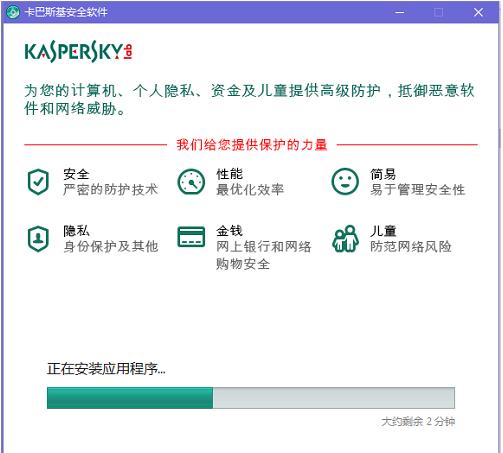Close the Kaspersky installer window
The image size is (503, 453).
[478, 12]
